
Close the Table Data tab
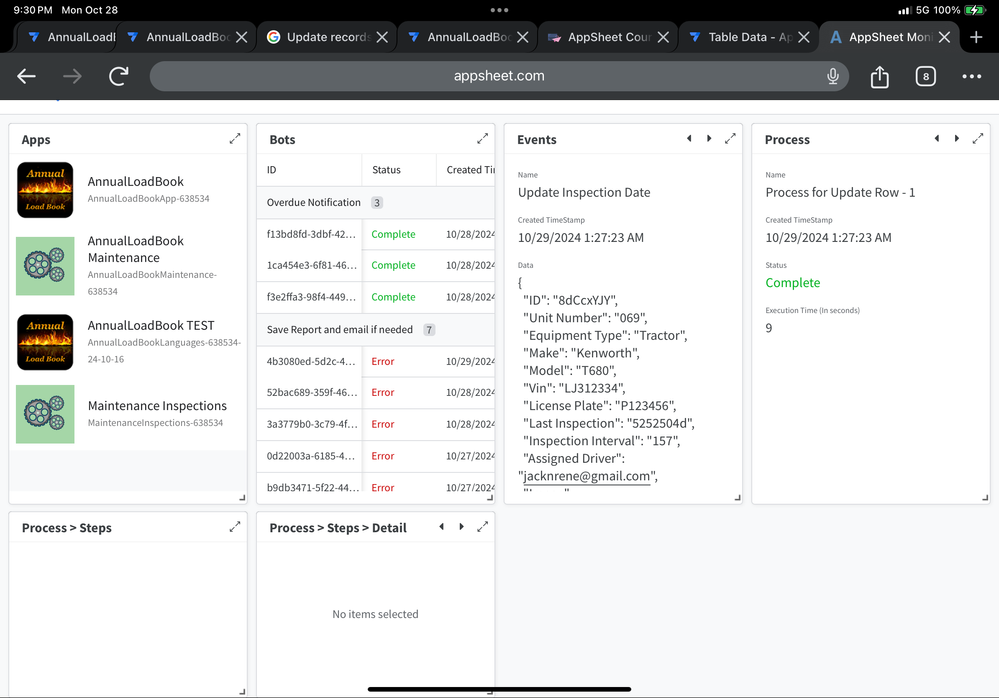[804, 37]
